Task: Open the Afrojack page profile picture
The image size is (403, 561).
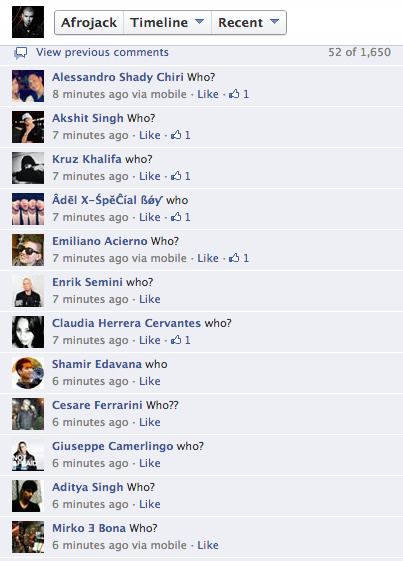Action: click(x=28, y=22)
